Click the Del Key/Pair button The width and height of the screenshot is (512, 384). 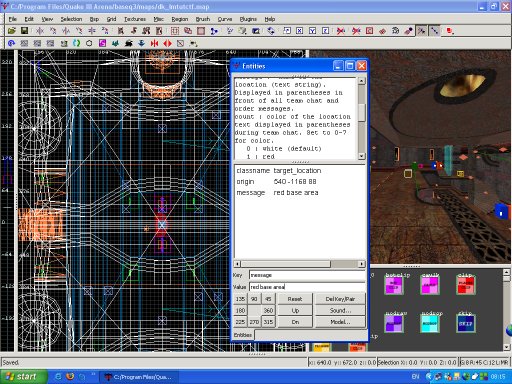click(x=340, y=299)
